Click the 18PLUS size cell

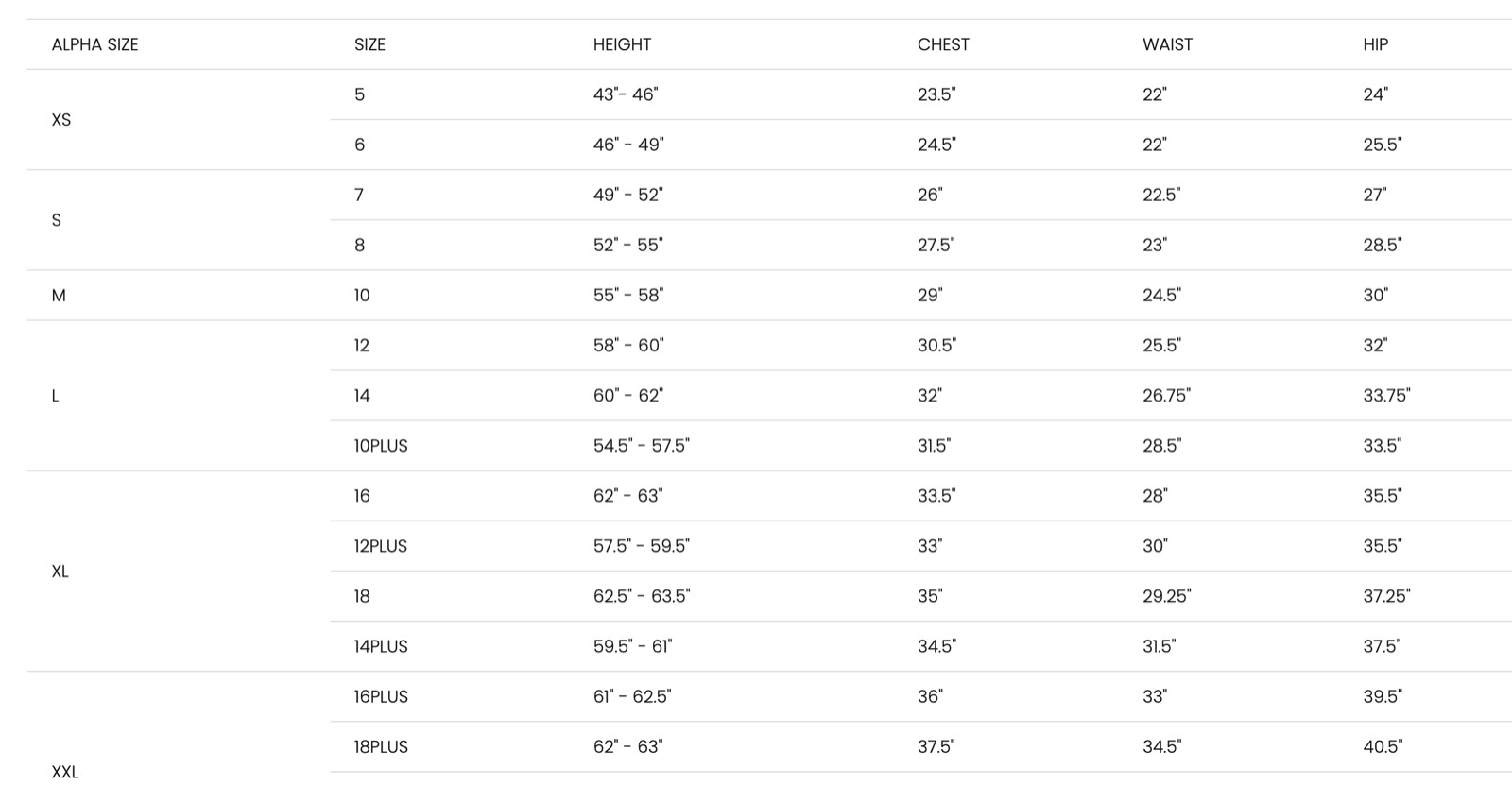(x=381, y=746)
